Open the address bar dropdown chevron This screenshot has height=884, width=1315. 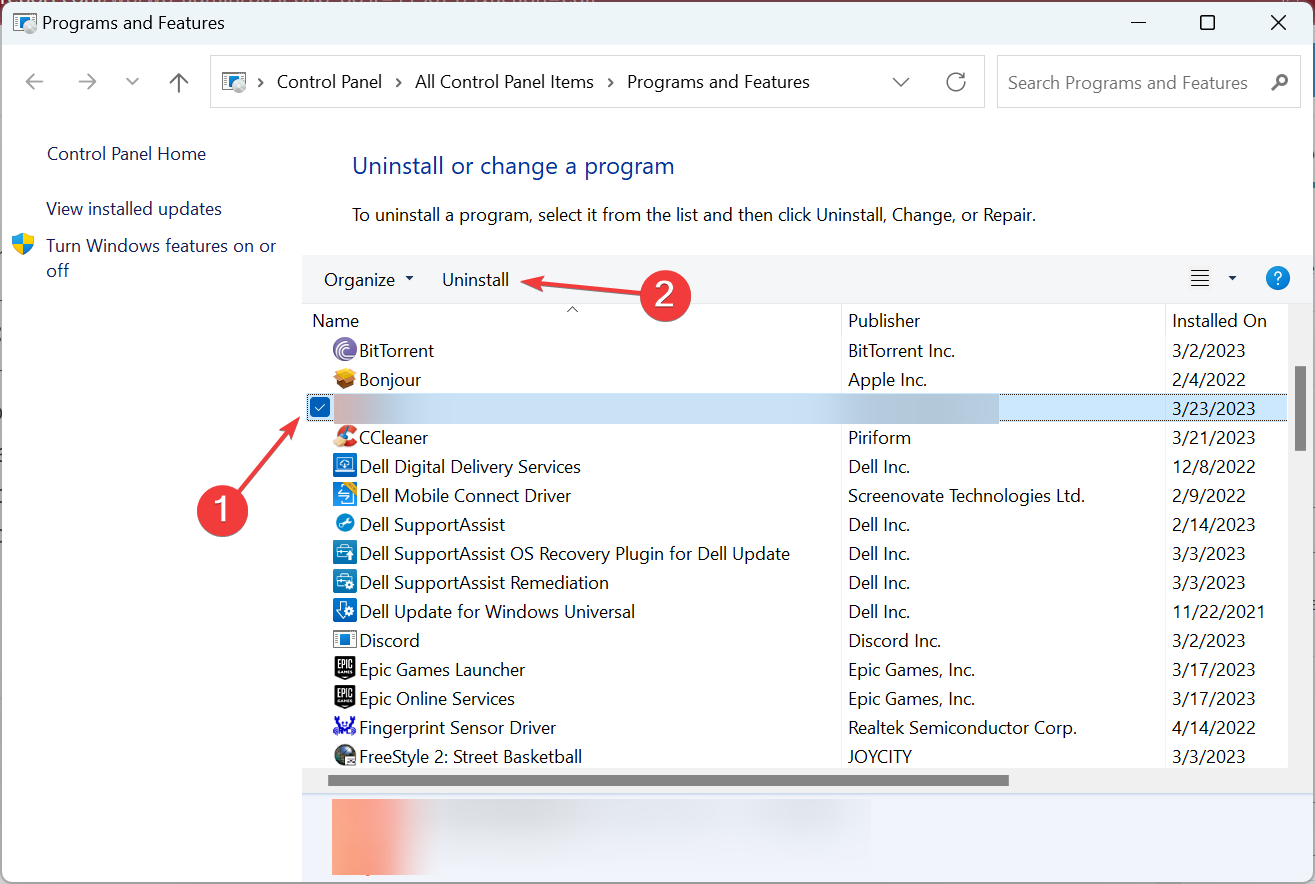[901, 82]
